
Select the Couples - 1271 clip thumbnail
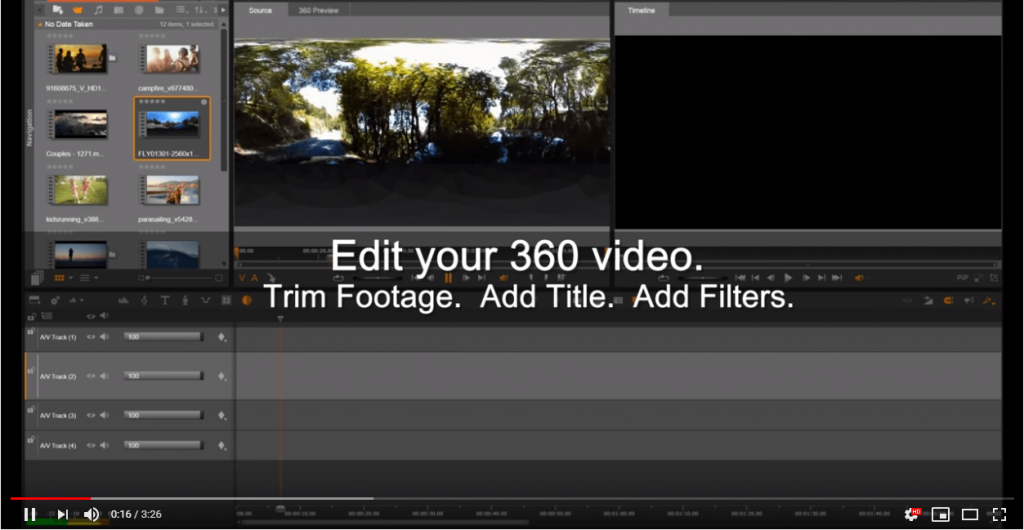77,124
